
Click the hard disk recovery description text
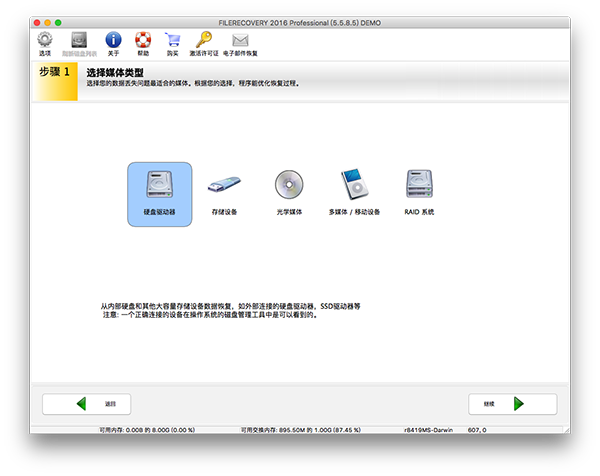230,306
